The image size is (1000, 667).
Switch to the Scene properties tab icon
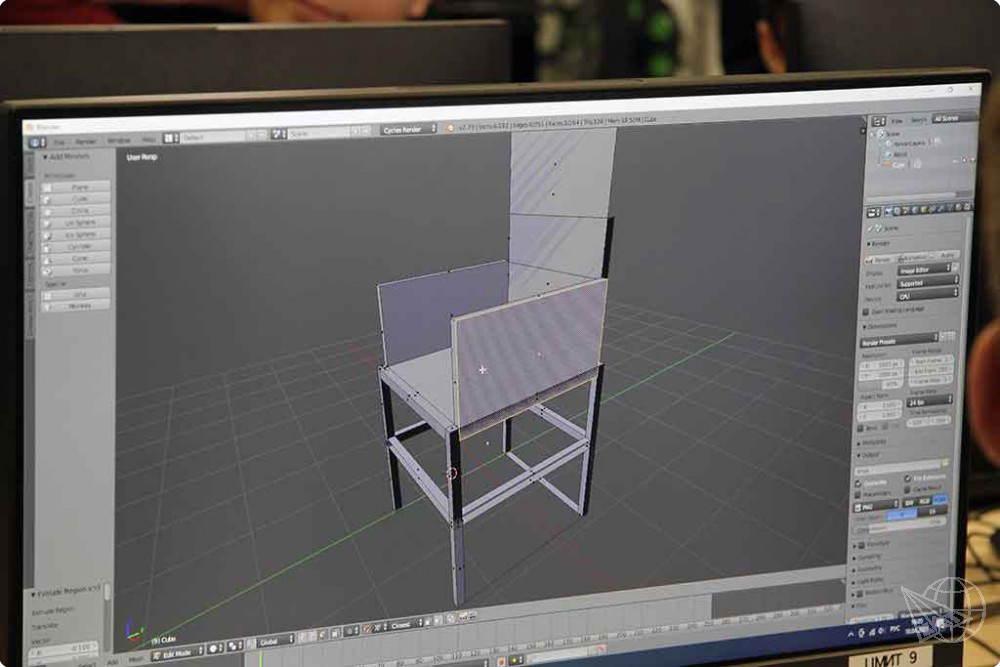coord(906,210)
